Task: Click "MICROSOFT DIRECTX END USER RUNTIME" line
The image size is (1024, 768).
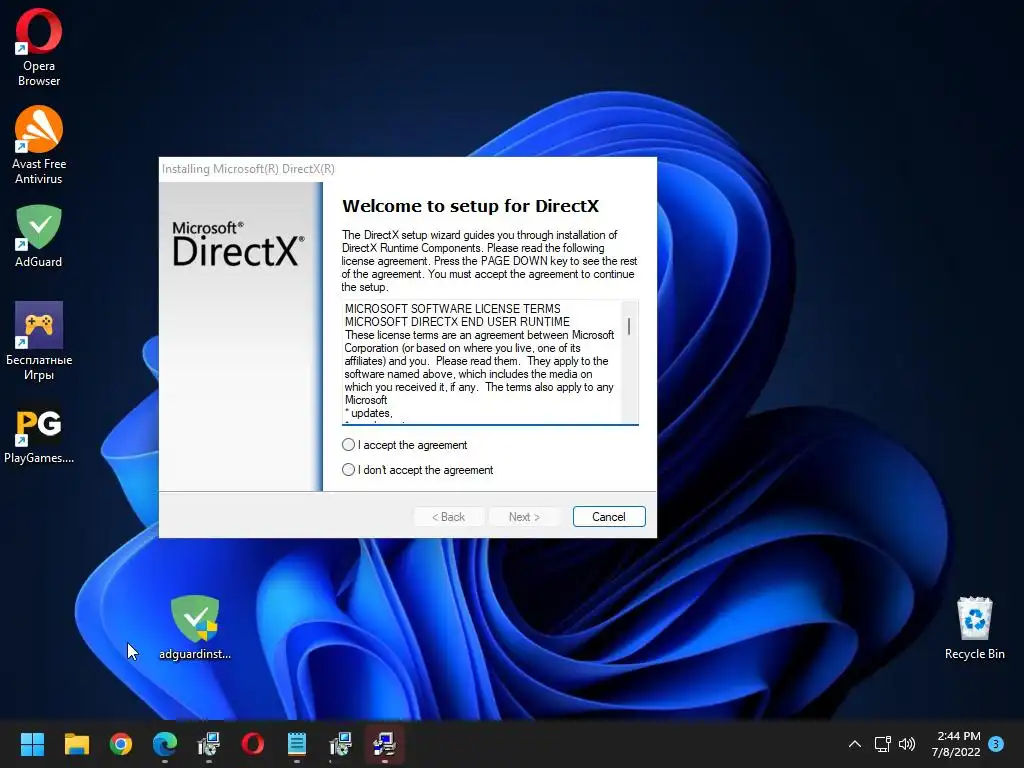Action: click(x=457, y=321)
